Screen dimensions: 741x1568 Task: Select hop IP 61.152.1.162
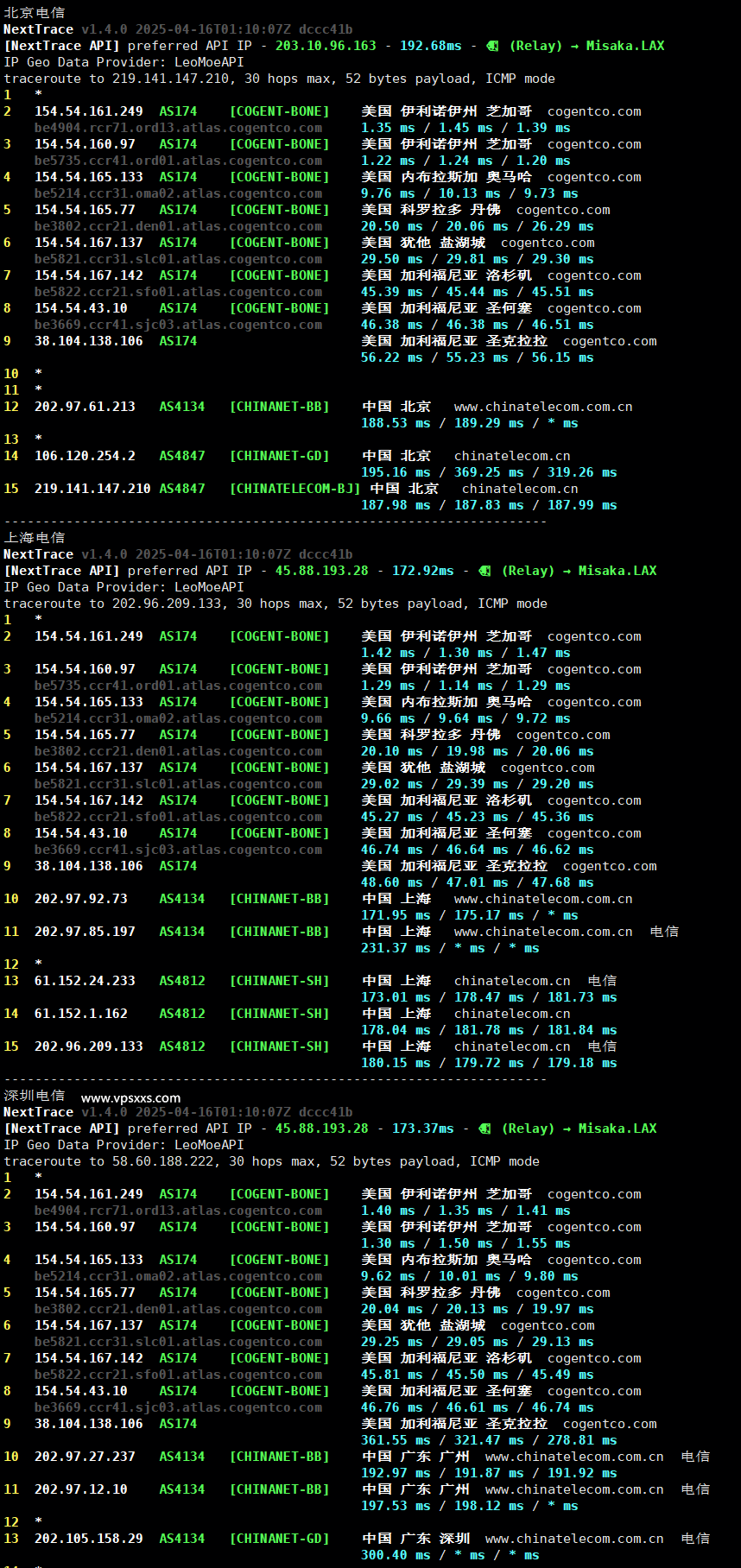[81, 1014]
